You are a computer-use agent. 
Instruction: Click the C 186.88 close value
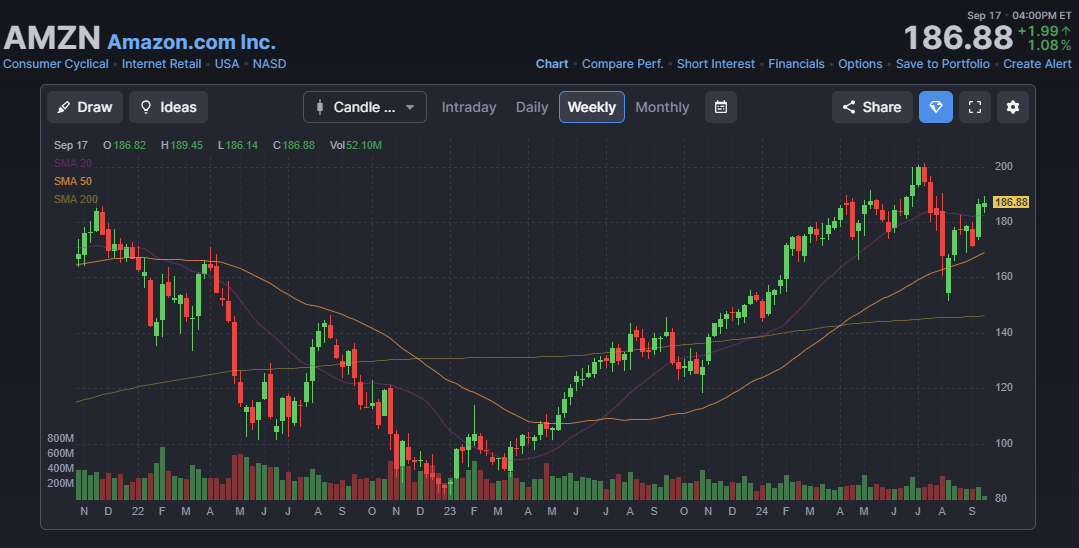pos(294,145)
